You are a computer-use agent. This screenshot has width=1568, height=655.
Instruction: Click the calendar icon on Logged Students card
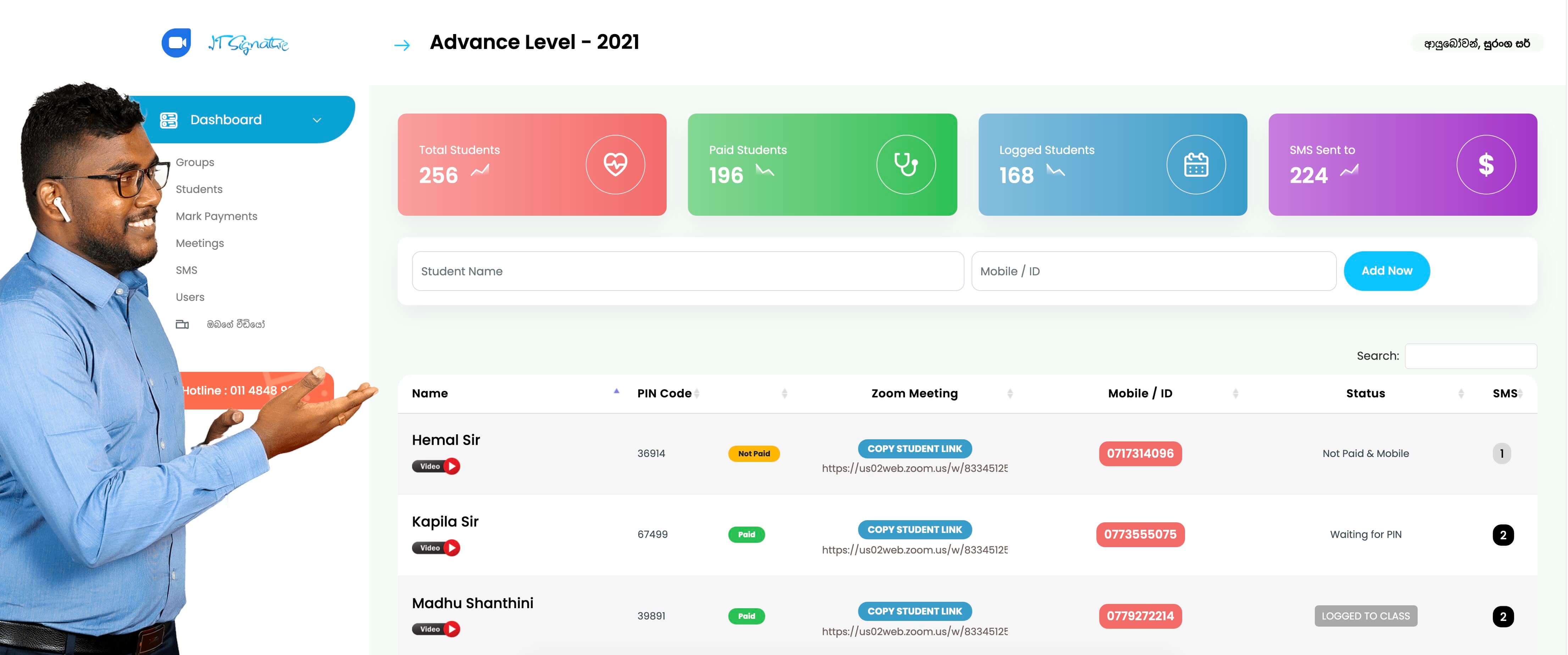pyautogui.click(x=1195, y=165)
